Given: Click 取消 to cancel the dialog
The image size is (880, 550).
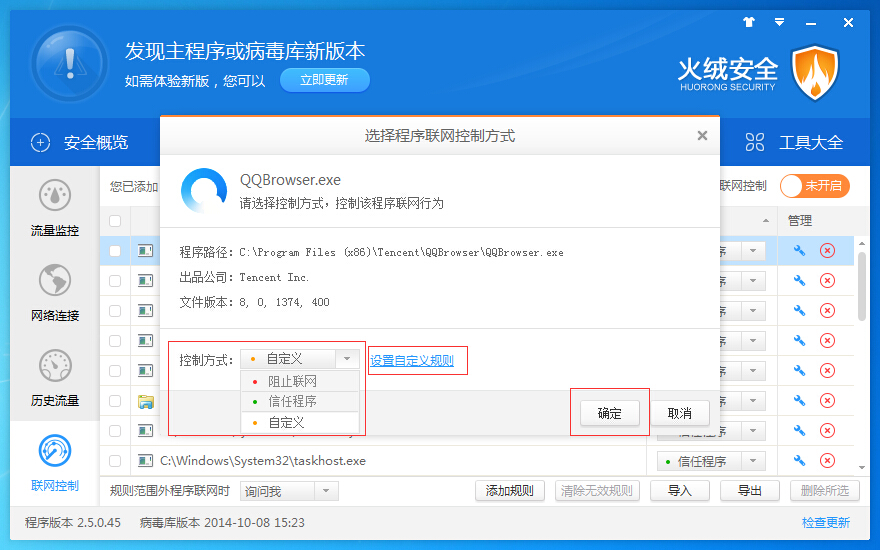Looking at the screenshot, I should pyautogui.click(x=680, y=414).
